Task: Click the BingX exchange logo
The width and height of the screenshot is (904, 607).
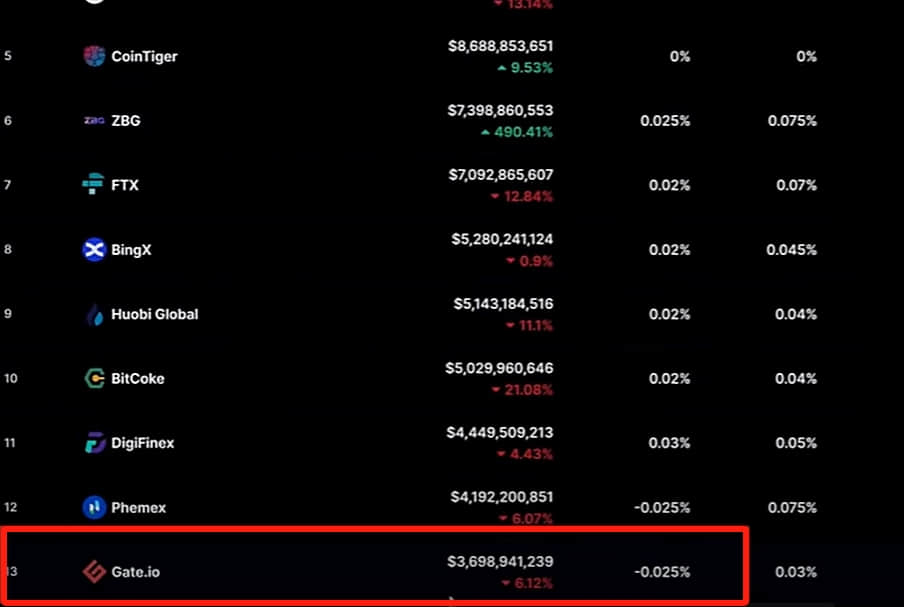Action: (x=94, y=250)
